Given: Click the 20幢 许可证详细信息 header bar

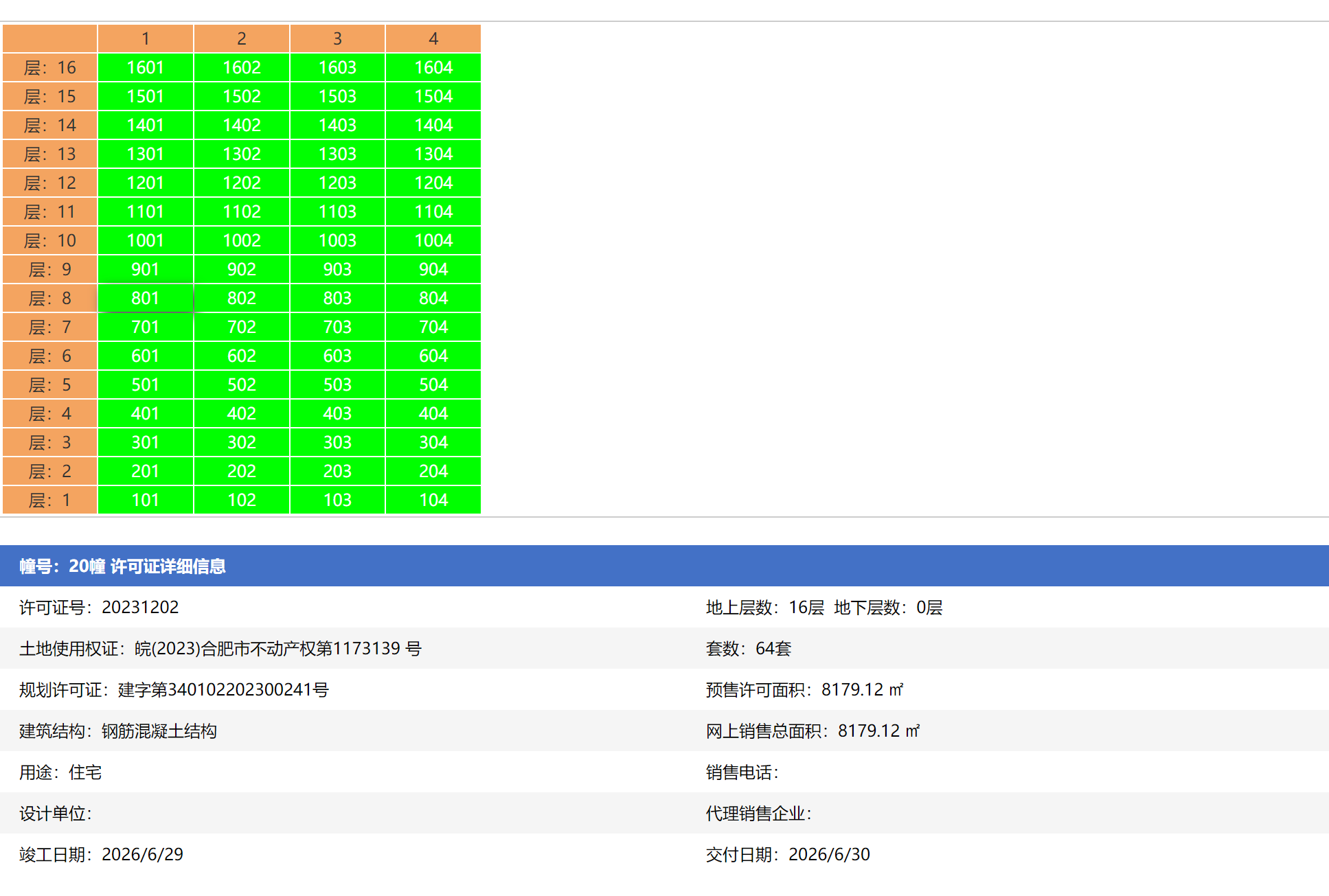Looking at the screenshot, I should coord(664,566).
